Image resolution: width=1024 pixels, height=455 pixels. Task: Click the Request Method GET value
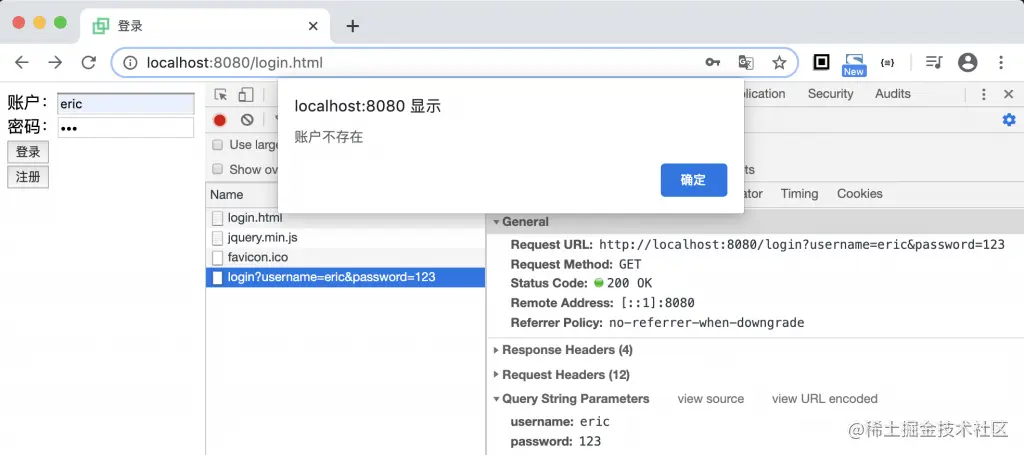(630, 264)
